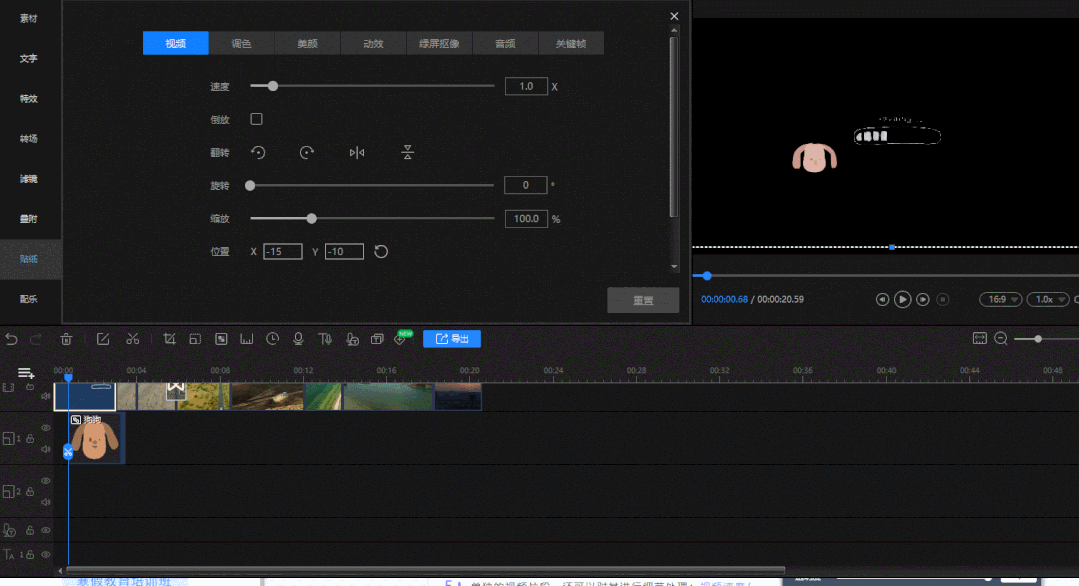Click the delete (trash) icon
The height and width of the screenshot is (586, 1079).
[x=65, y=339]
